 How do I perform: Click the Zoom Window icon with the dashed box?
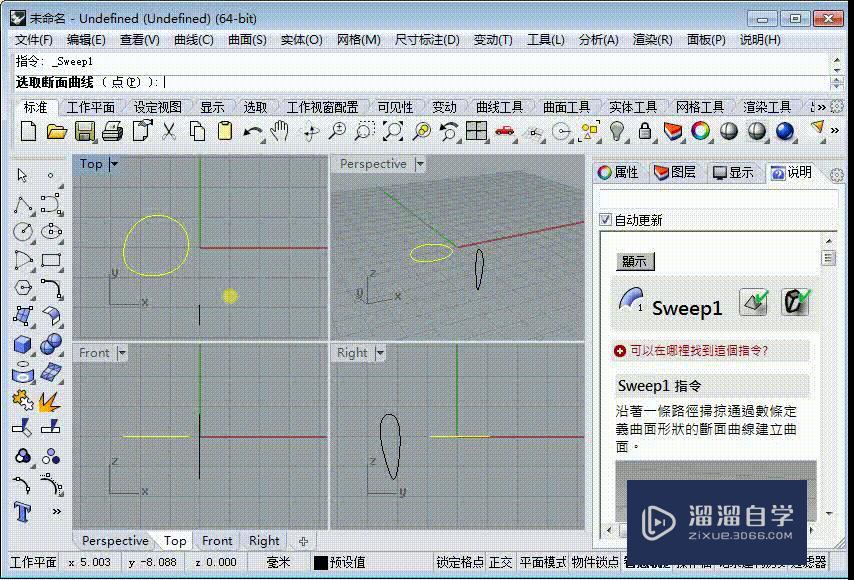click(x=364, y=131)
